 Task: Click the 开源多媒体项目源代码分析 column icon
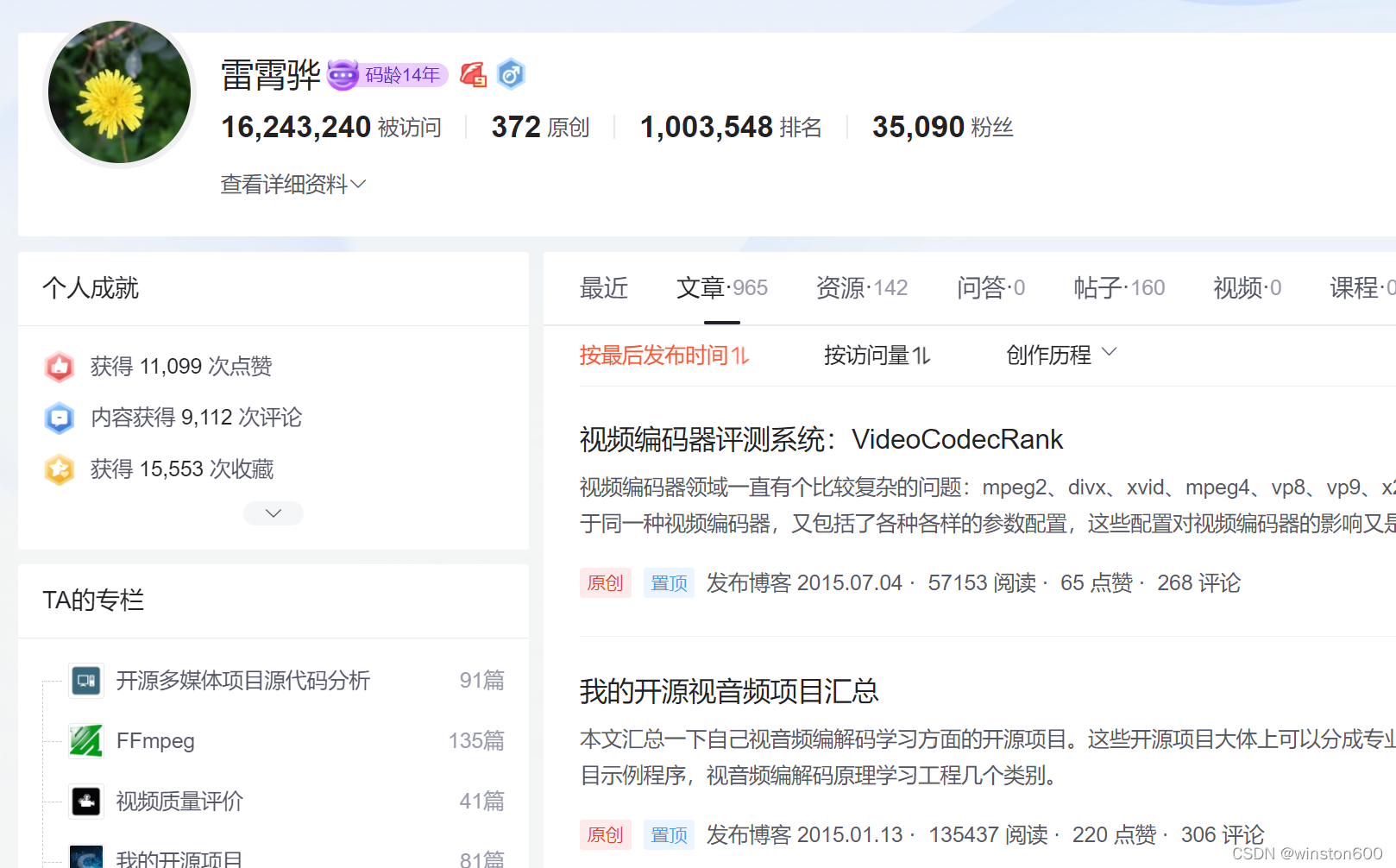[86, 680]
